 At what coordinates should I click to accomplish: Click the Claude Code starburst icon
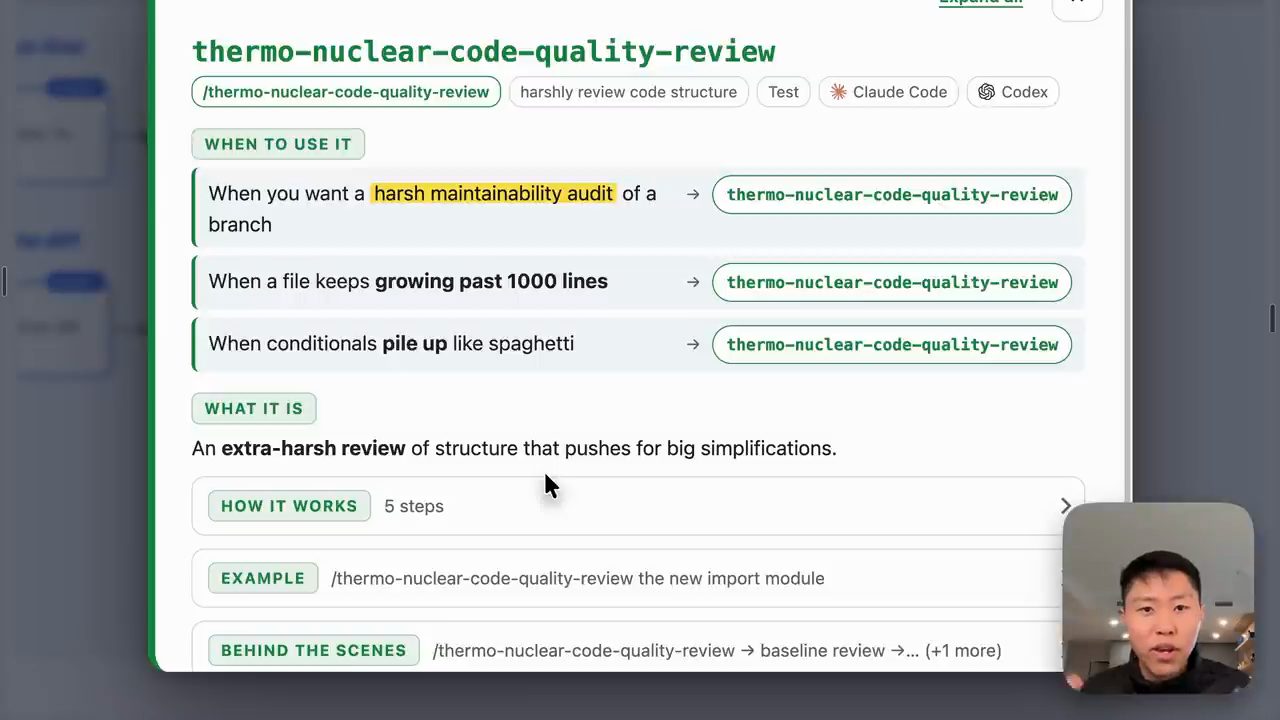pos(838,92)
